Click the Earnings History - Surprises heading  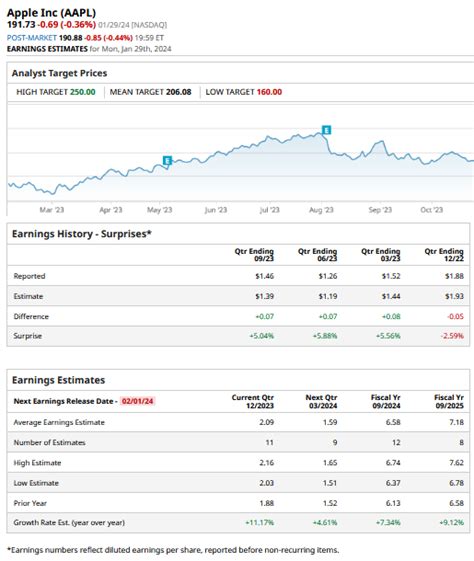point(82,234)
